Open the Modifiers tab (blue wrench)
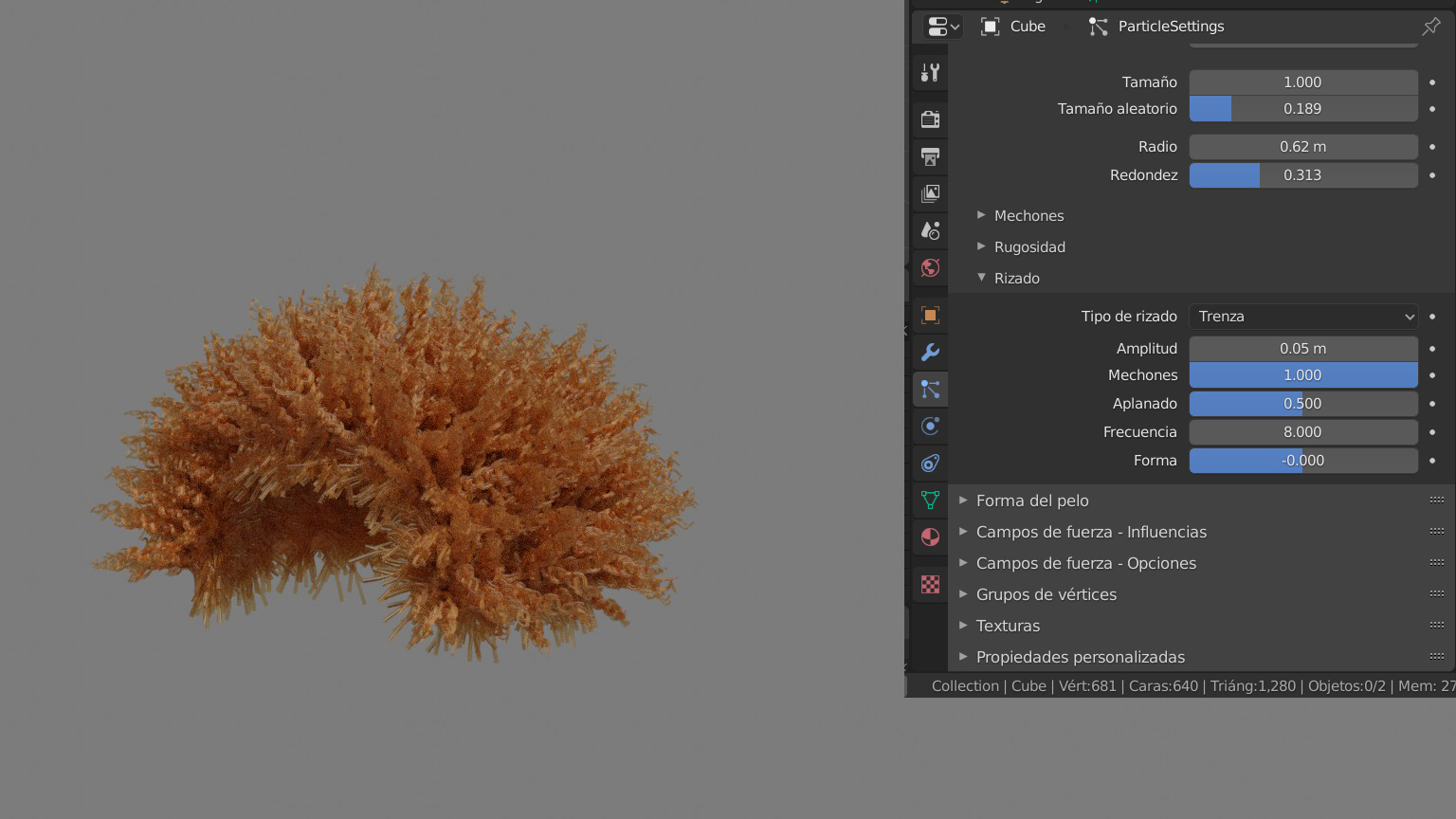 point(930,352)
